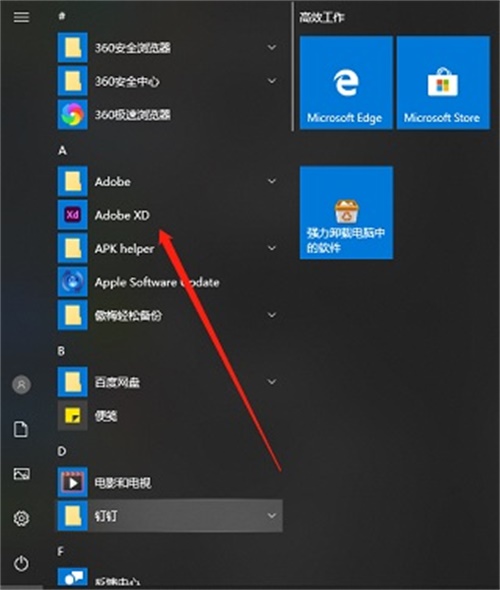Viewport: 500px width, 590px height.
Task: Open the Microsoft Store tile
Action: [x=443, y=83]
